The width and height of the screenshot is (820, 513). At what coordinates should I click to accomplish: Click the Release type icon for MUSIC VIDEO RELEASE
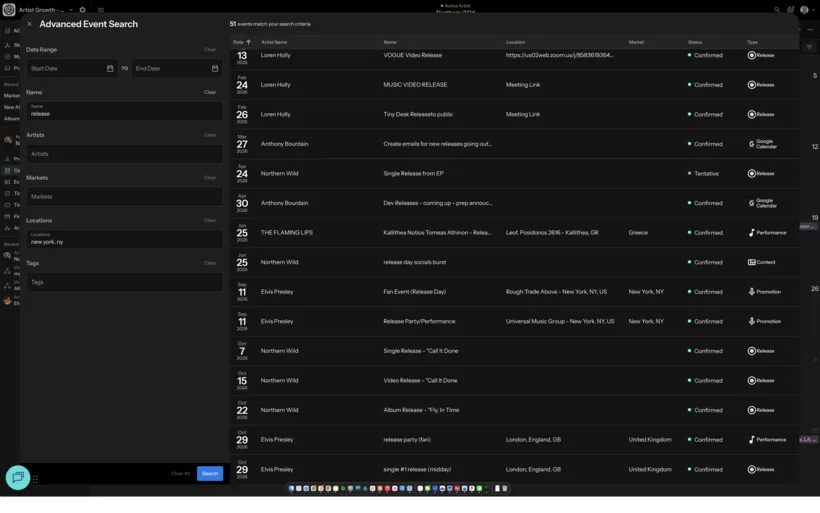click(x=751, y=85)
